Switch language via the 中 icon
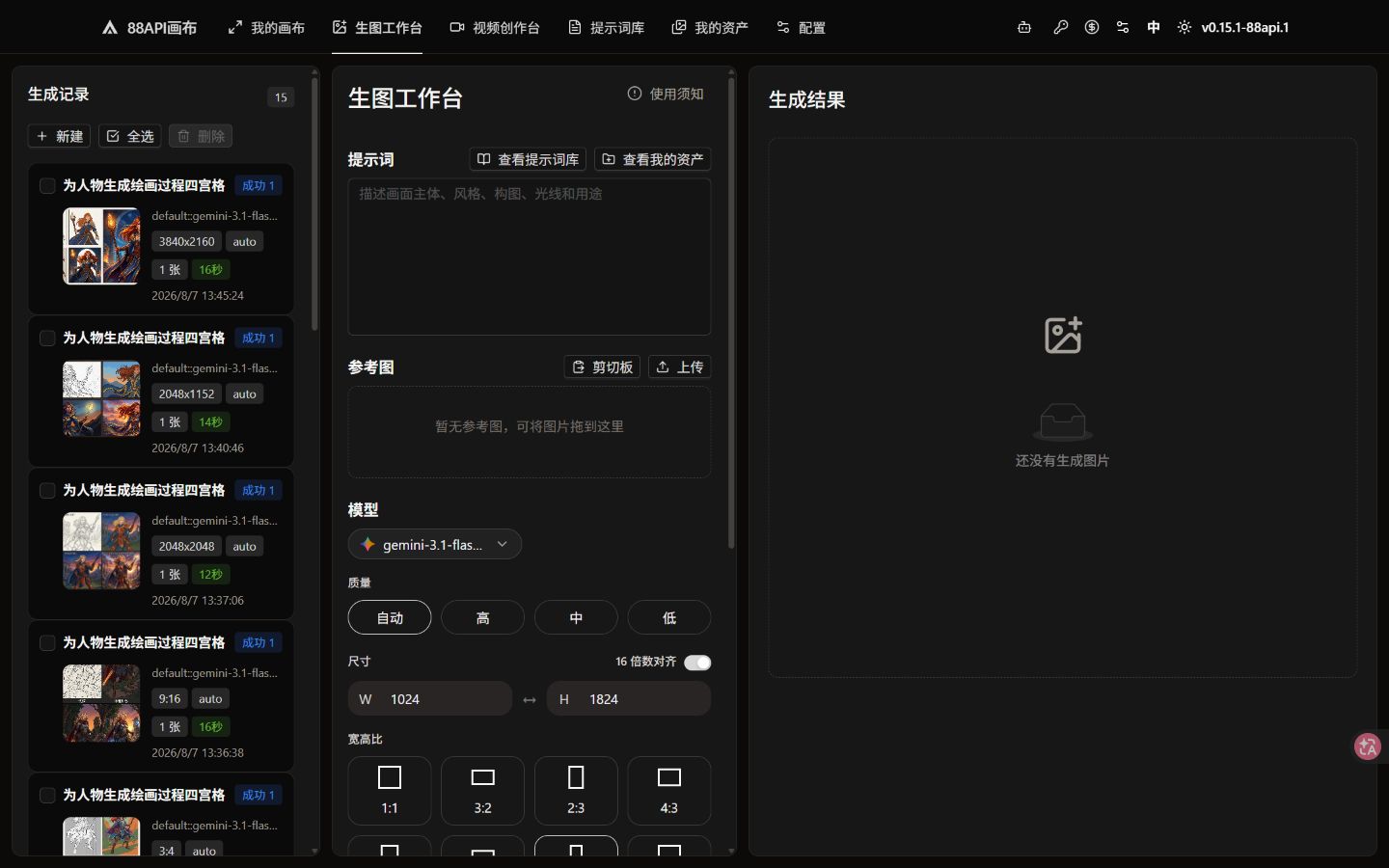1389x868 pixels. tap(1154, 27)
